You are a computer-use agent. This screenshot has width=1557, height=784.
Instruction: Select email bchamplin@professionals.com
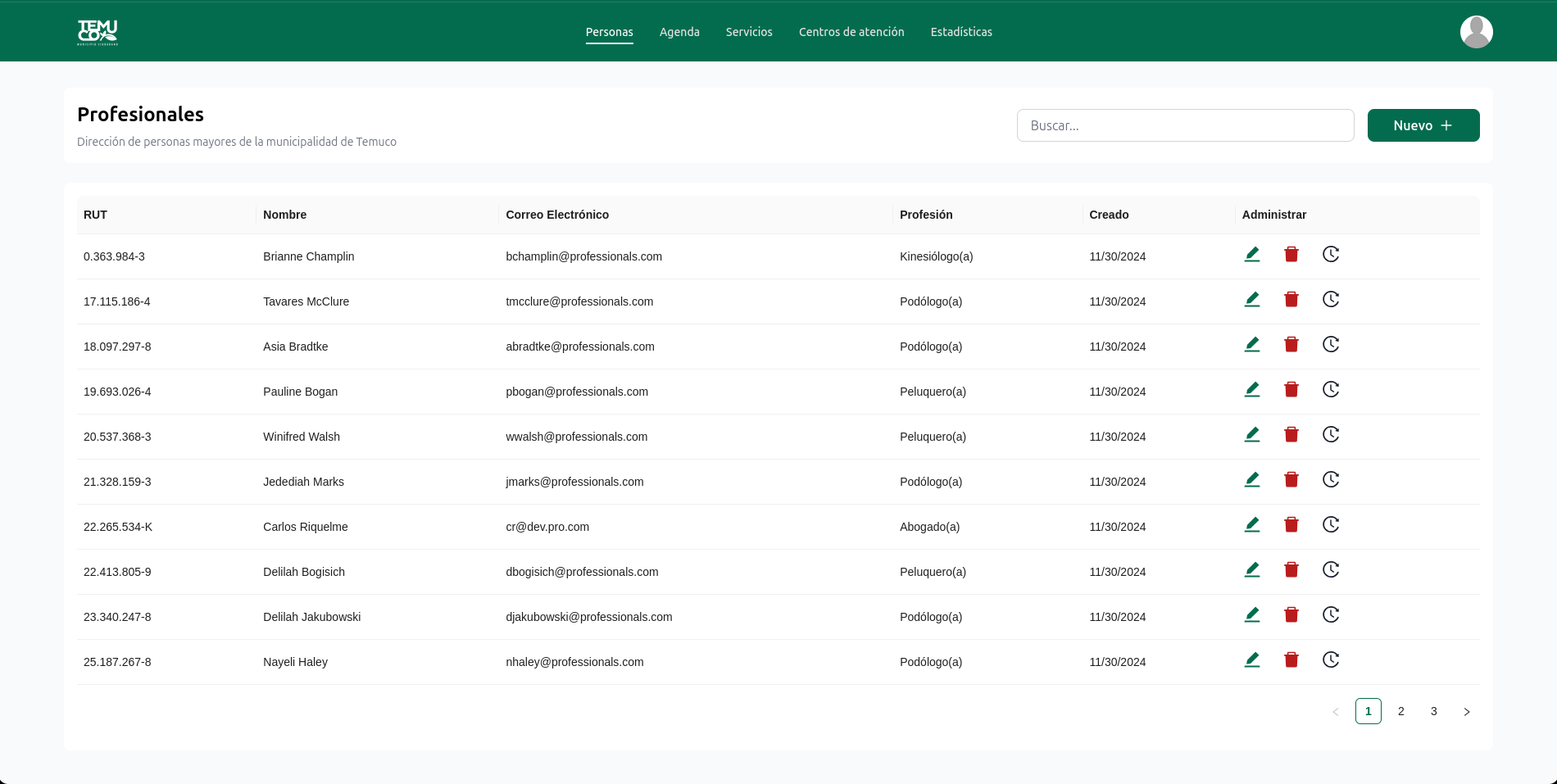coord(583,256)
